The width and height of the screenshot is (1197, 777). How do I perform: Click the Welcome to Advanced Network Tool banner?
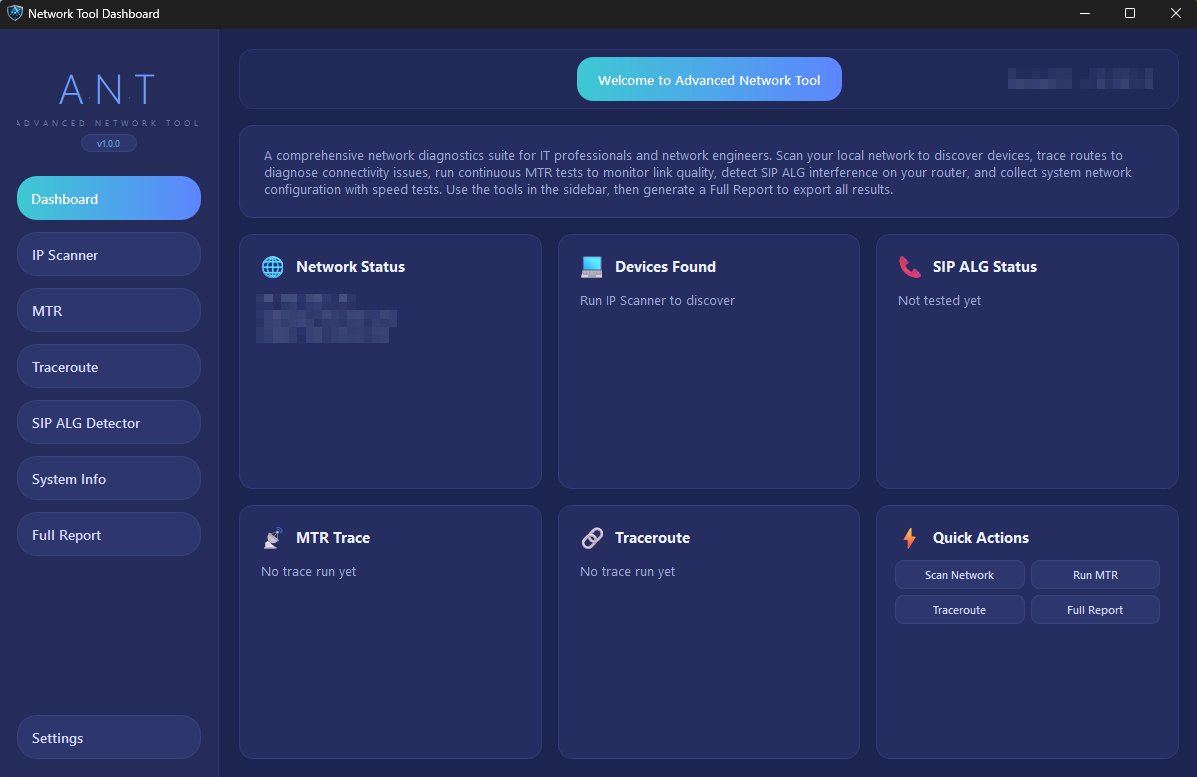[709, 79]
